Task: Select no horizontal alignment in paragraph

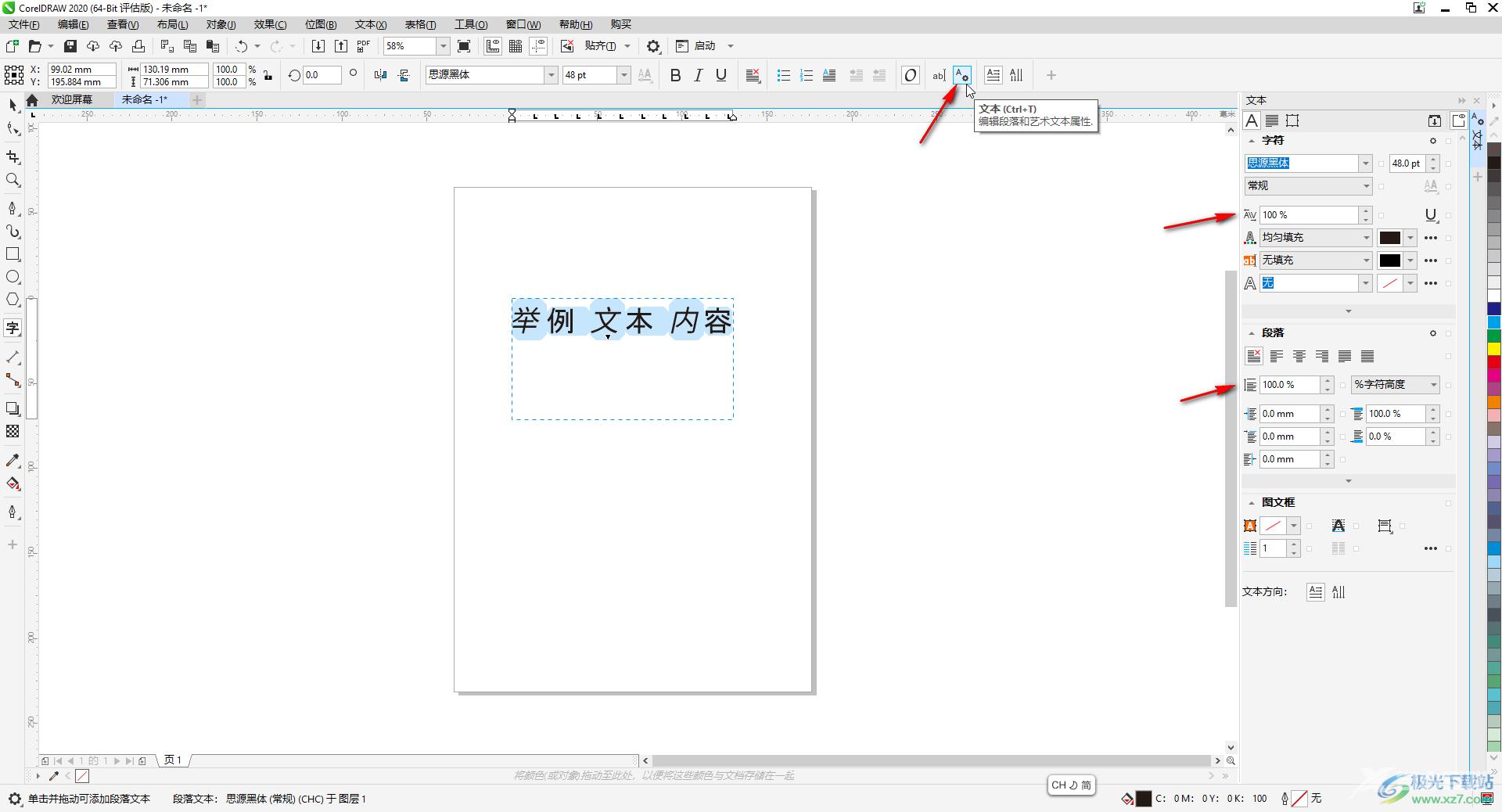Action: coord(1254,356)
